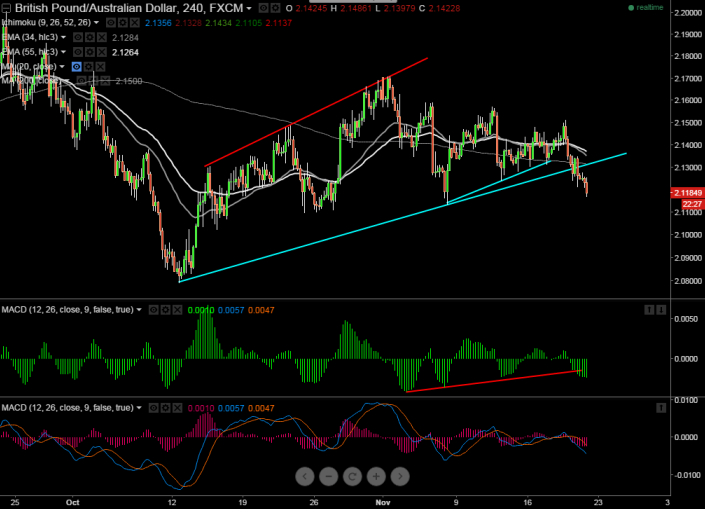Toggle MA (200, close) visibility eye
Image resolution: width=705 pixels, height=509 pixels.
(81, 81)
